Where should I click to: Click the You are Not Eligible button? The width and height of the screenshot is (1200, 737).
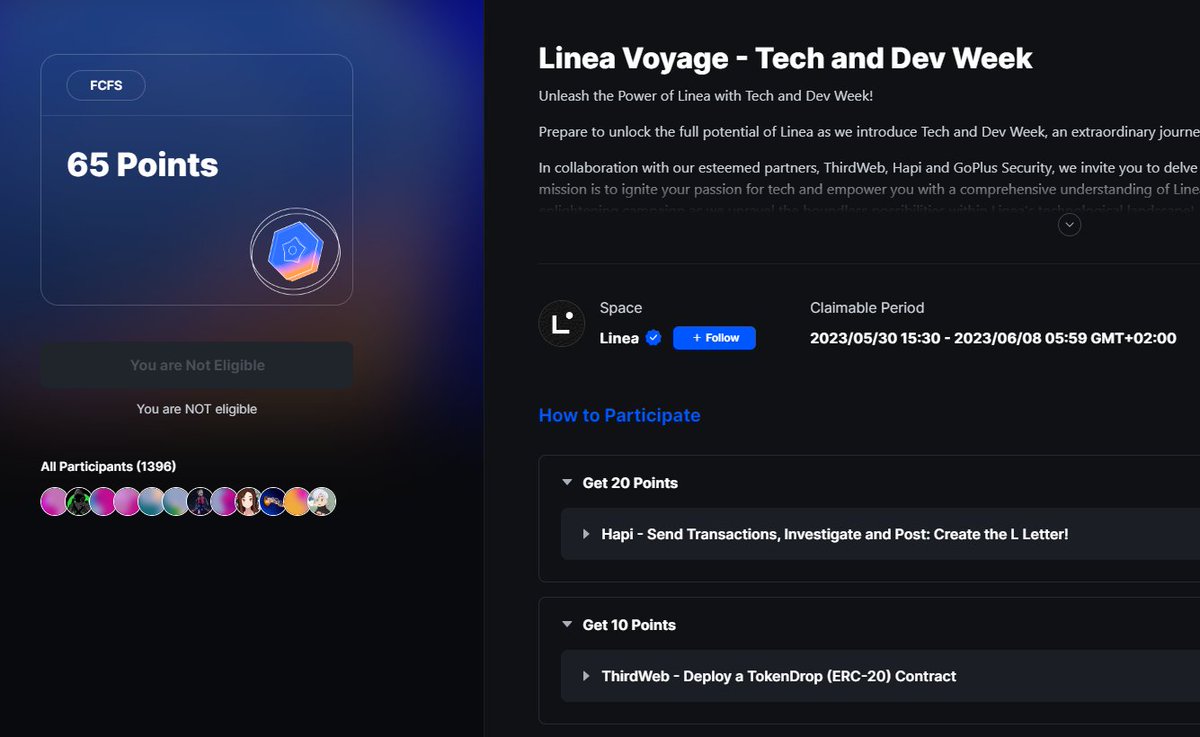point(197,365)
